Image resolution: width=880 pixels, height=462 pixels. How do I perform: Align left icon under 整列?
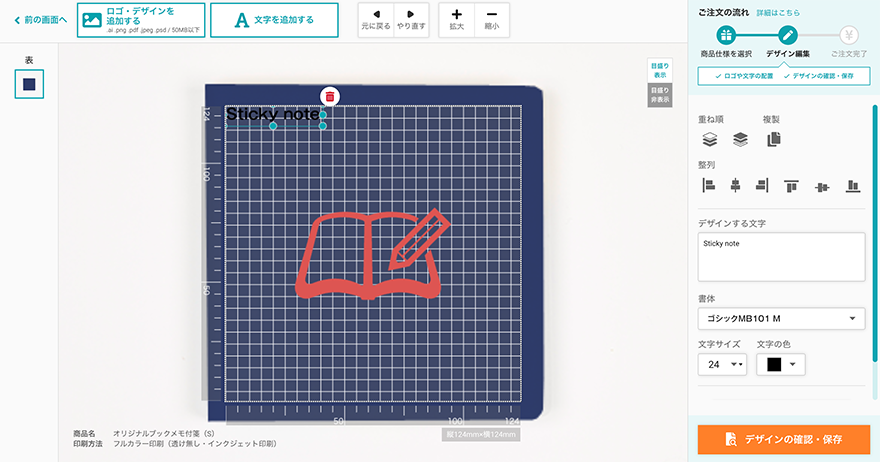[x=708, y=185]
